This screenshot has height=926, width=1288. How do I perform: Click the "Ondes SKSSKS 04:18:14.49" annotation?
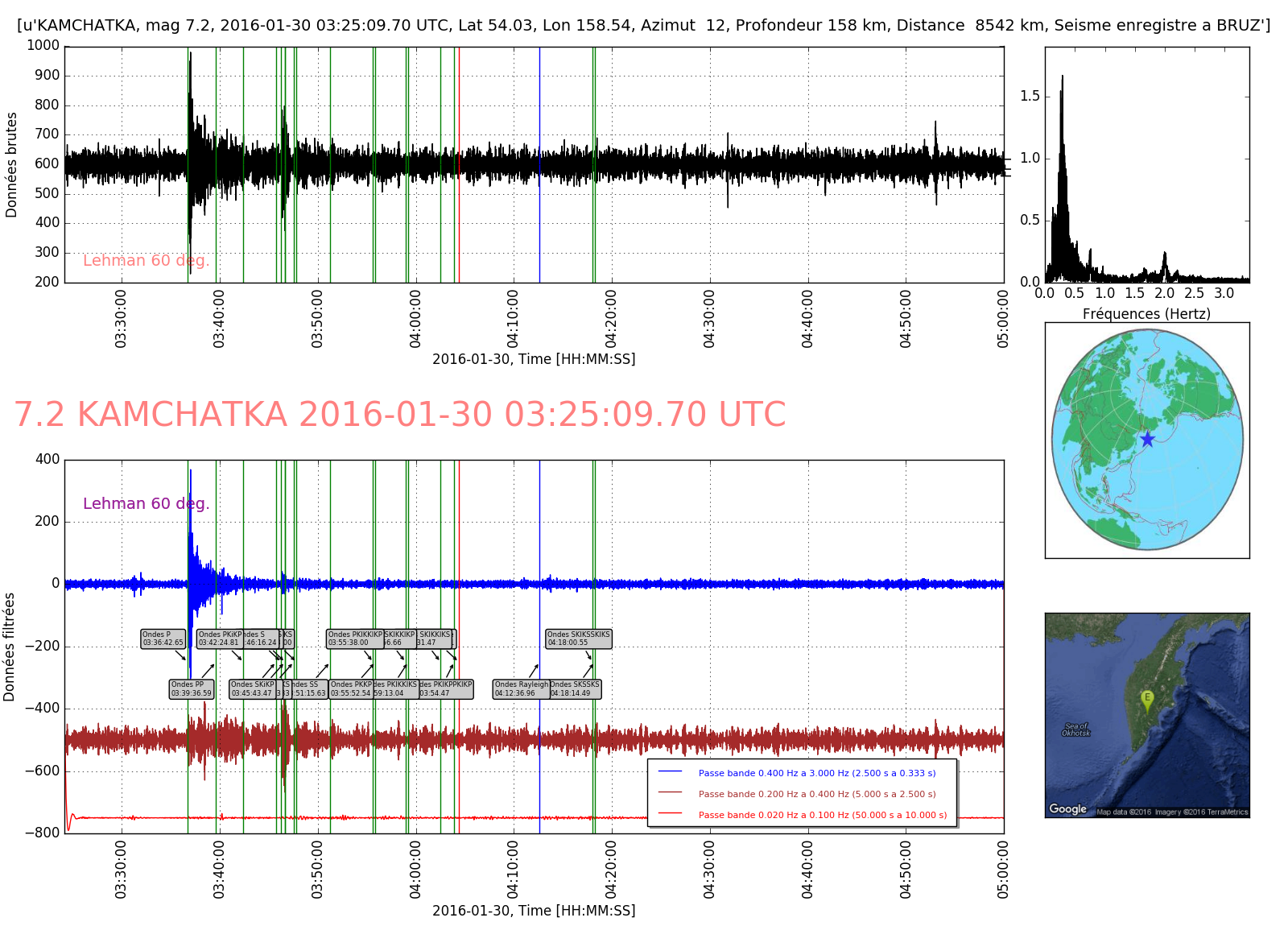pos(575,689)
